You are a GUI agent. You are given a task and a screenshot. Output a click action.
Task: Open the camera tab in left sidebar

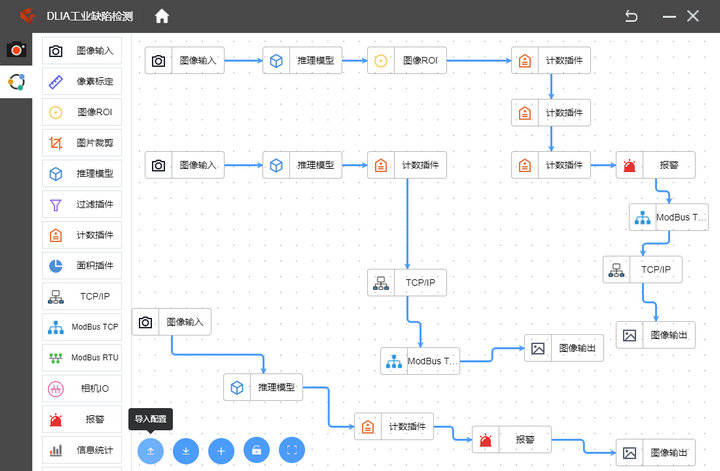[16, 49]
